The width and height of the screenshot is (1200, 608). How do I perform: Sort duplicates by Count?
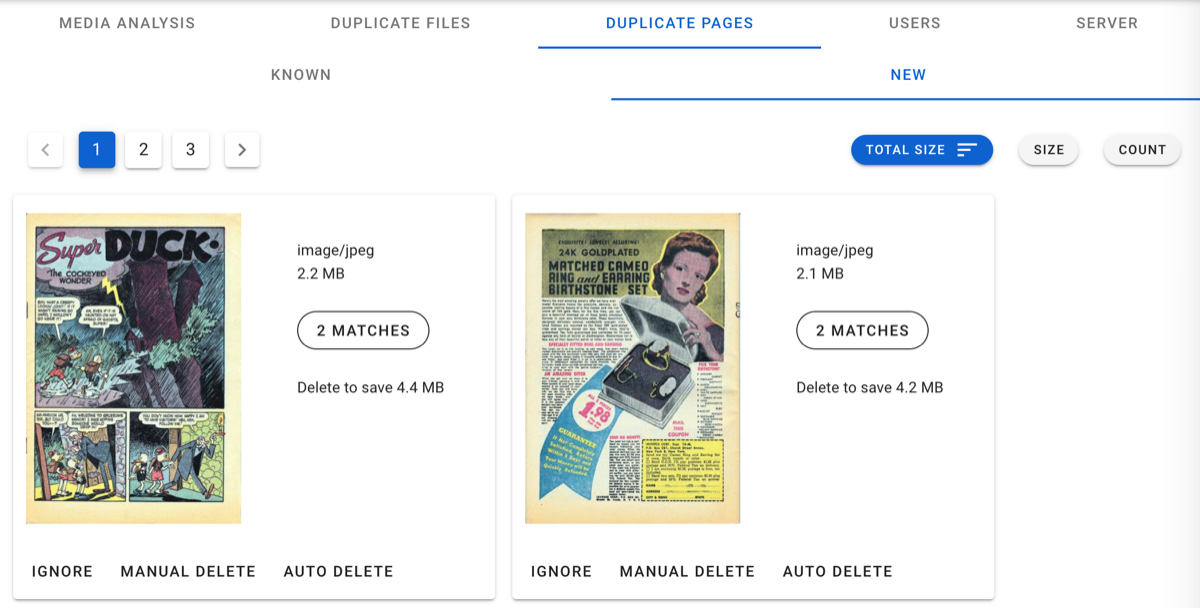tap(1140, 149)
